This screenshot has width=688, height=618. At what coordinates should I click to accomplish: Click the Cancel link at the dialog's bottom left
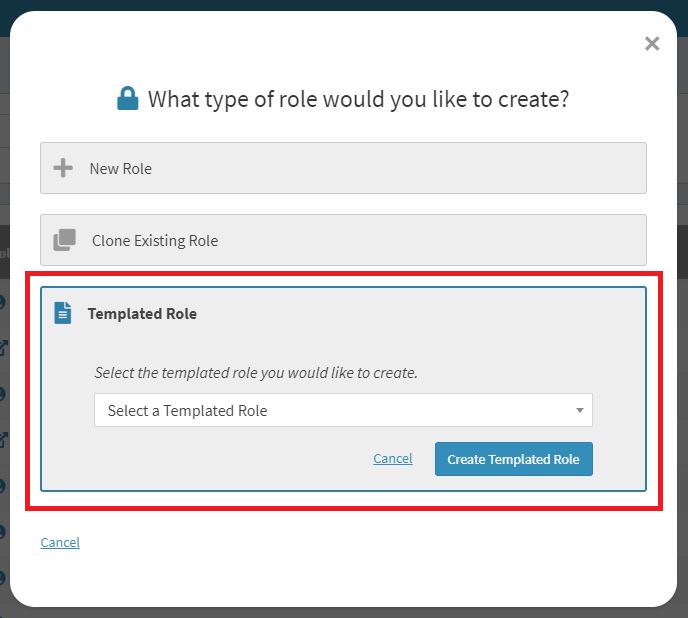60,542
